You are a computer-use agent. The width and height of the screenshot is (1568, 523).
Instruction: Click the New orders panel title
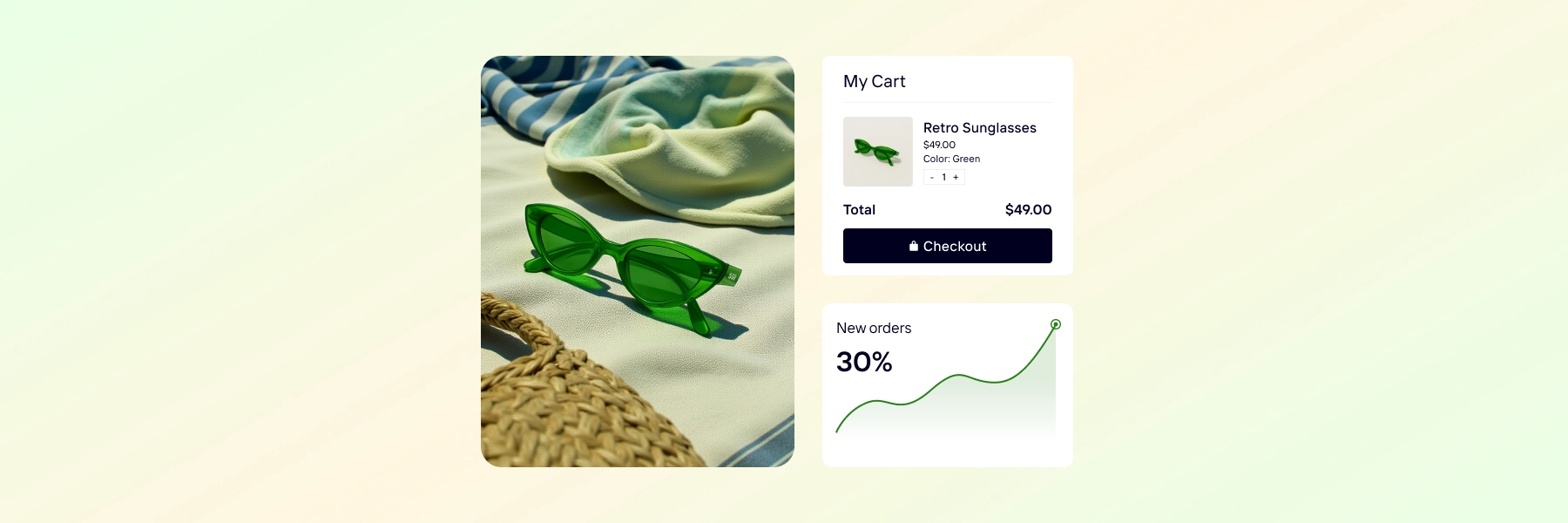click(x=874, y=328)
